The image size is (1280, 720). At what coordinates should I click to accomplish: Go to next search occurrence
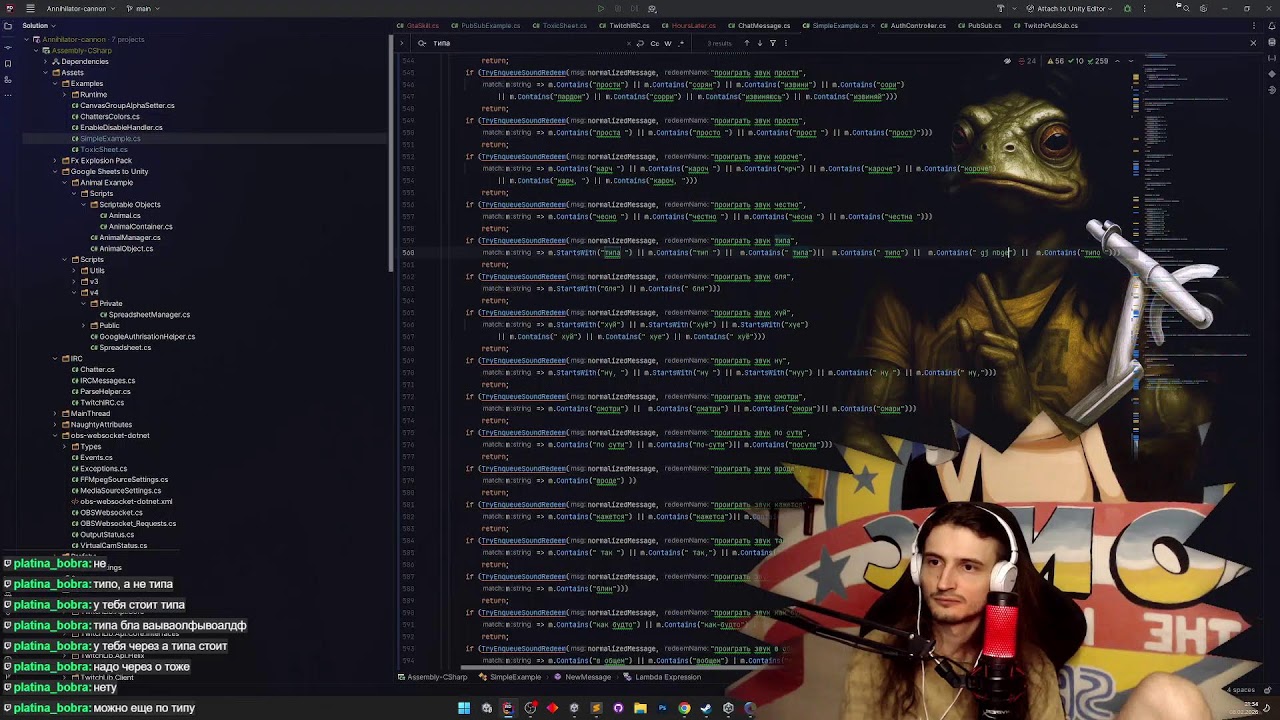tap(759, 43)
